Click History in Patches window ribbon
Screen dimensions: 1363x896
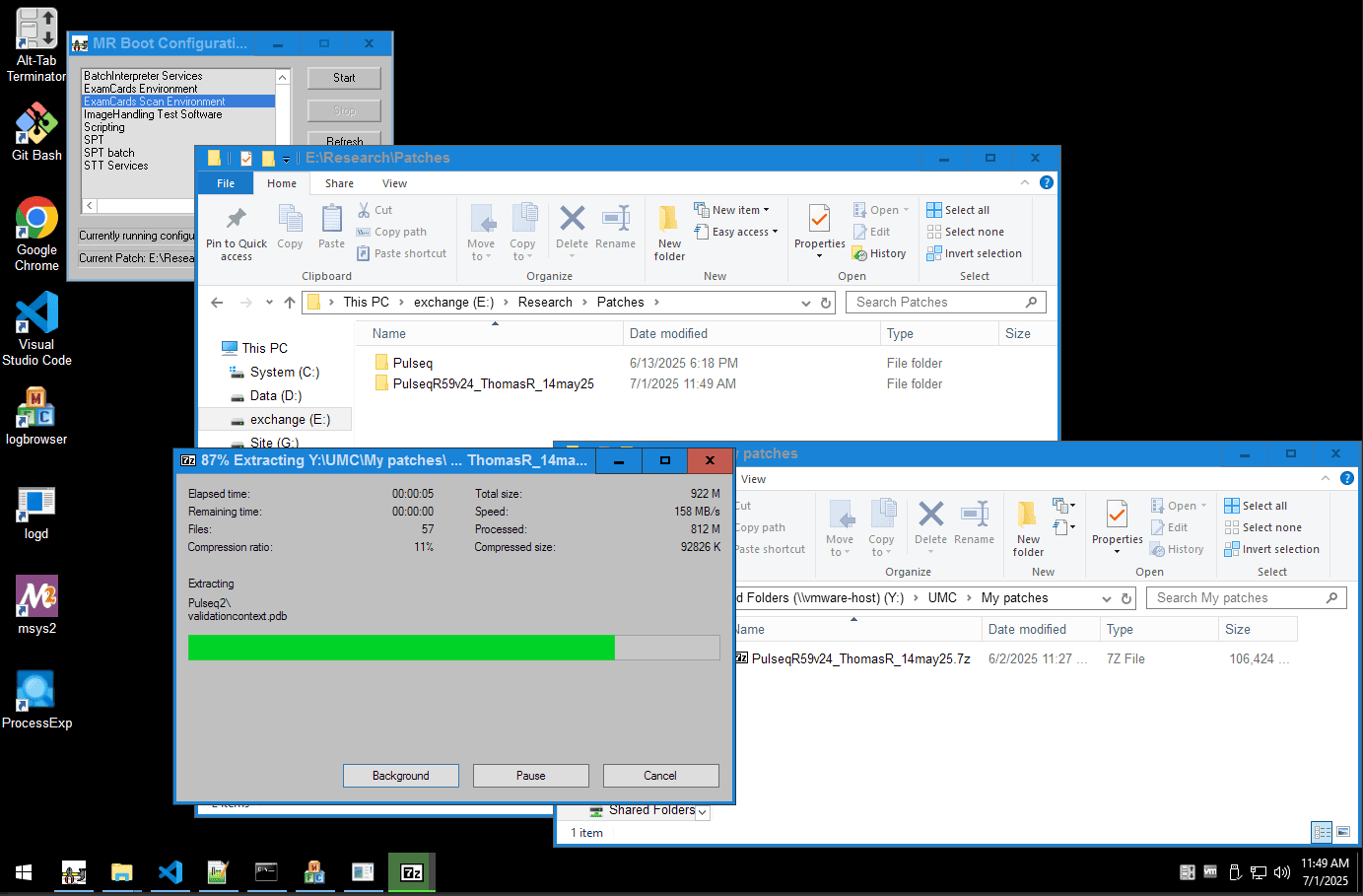coord(879,253)
